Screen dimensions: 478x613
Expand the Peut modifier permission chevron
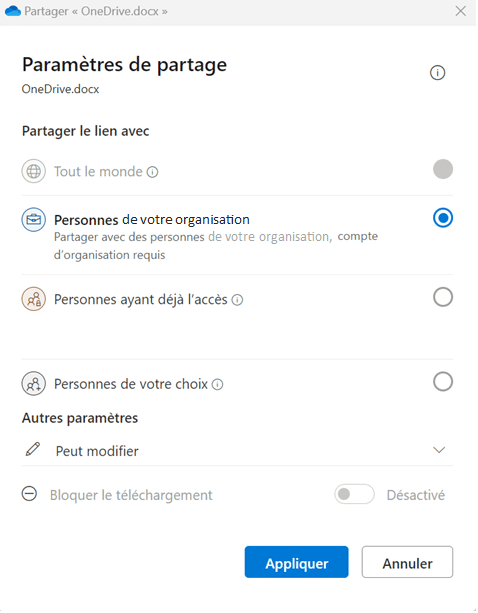pyautogui.click(x=439, y=450)
